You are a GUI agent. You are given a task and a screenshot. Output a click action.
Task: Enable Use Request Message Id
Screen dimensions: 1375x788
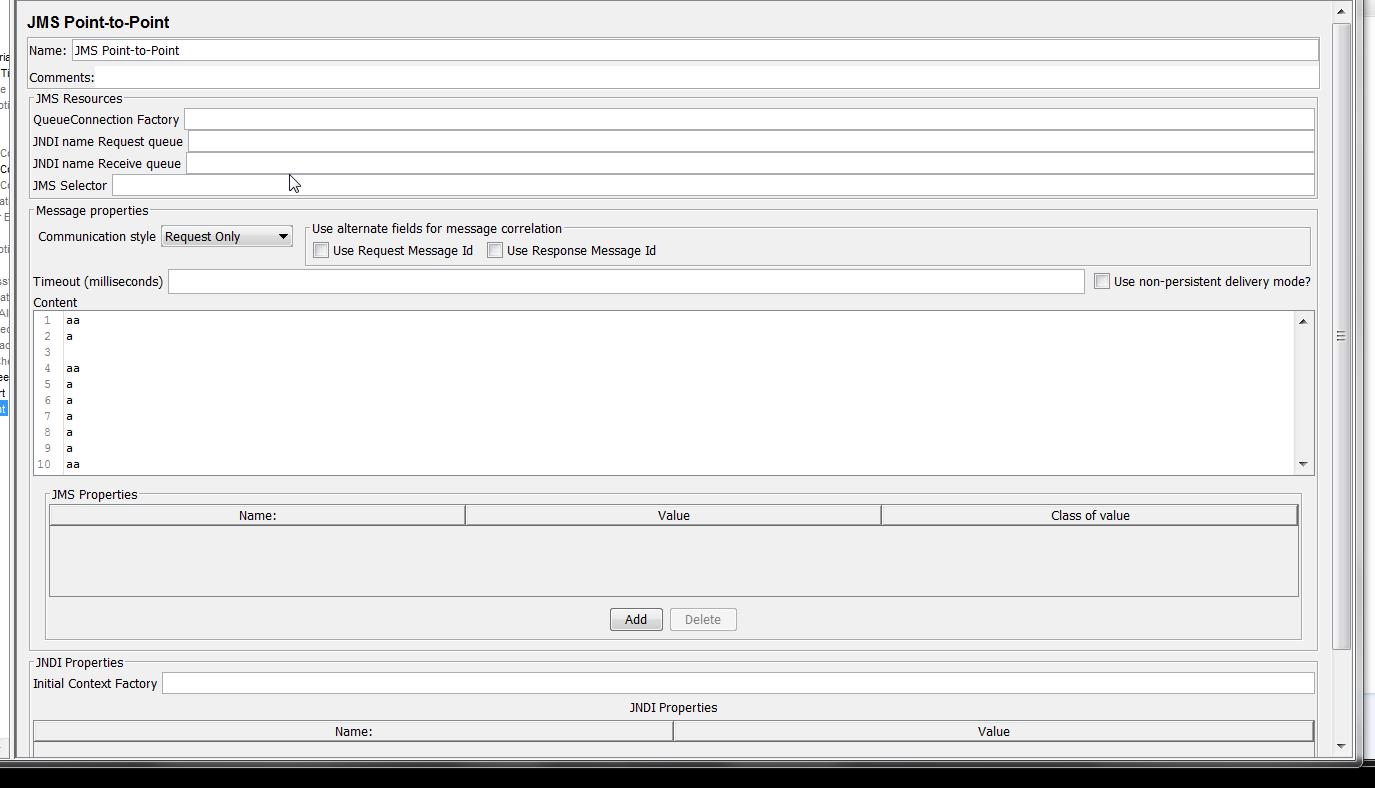[321, 250]
